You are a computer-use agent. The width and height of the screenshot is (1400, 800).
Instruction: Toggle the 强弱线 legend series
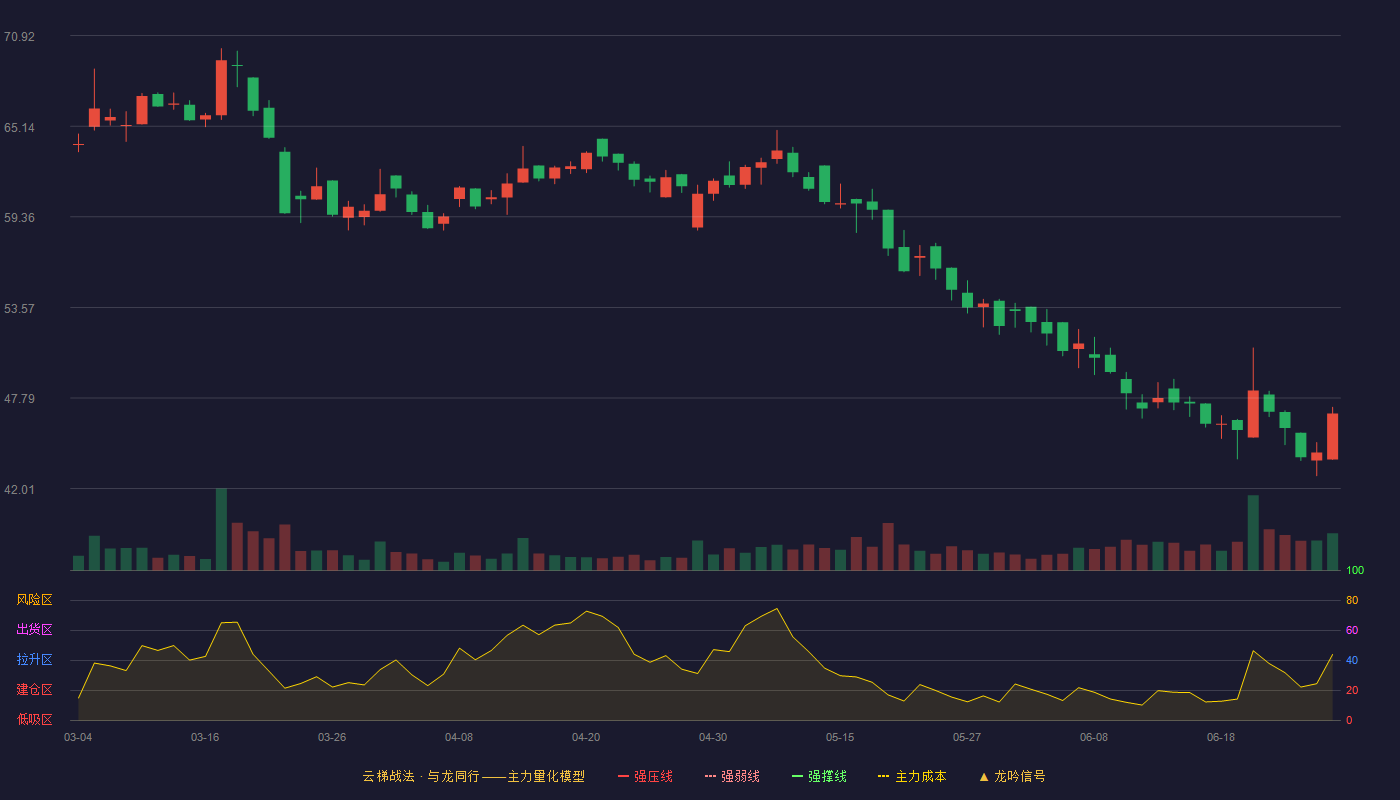(732, 776)
